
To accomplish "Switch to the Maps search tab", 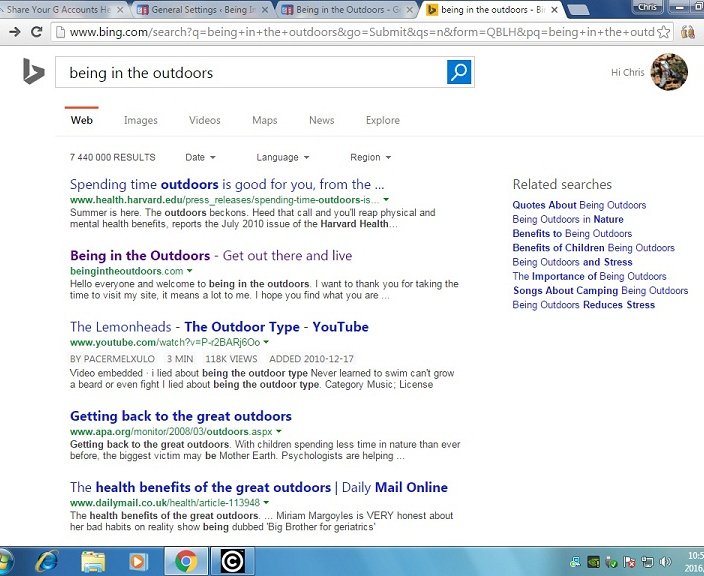I will 265,120.
